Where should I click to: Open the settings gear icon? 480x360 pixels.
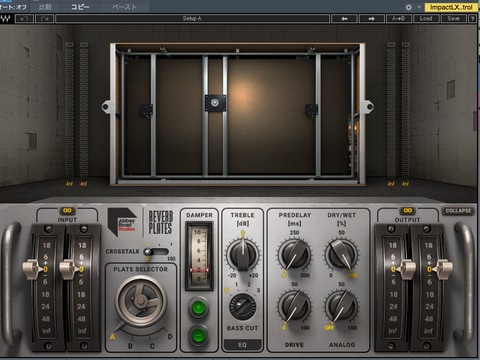click(409, 7)
